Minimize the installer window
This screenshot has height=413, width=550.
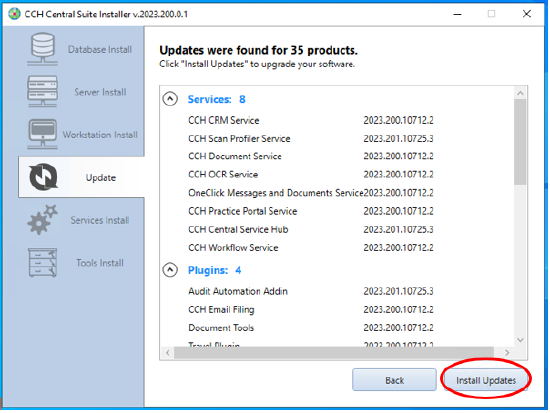click(x=457, y=14)
